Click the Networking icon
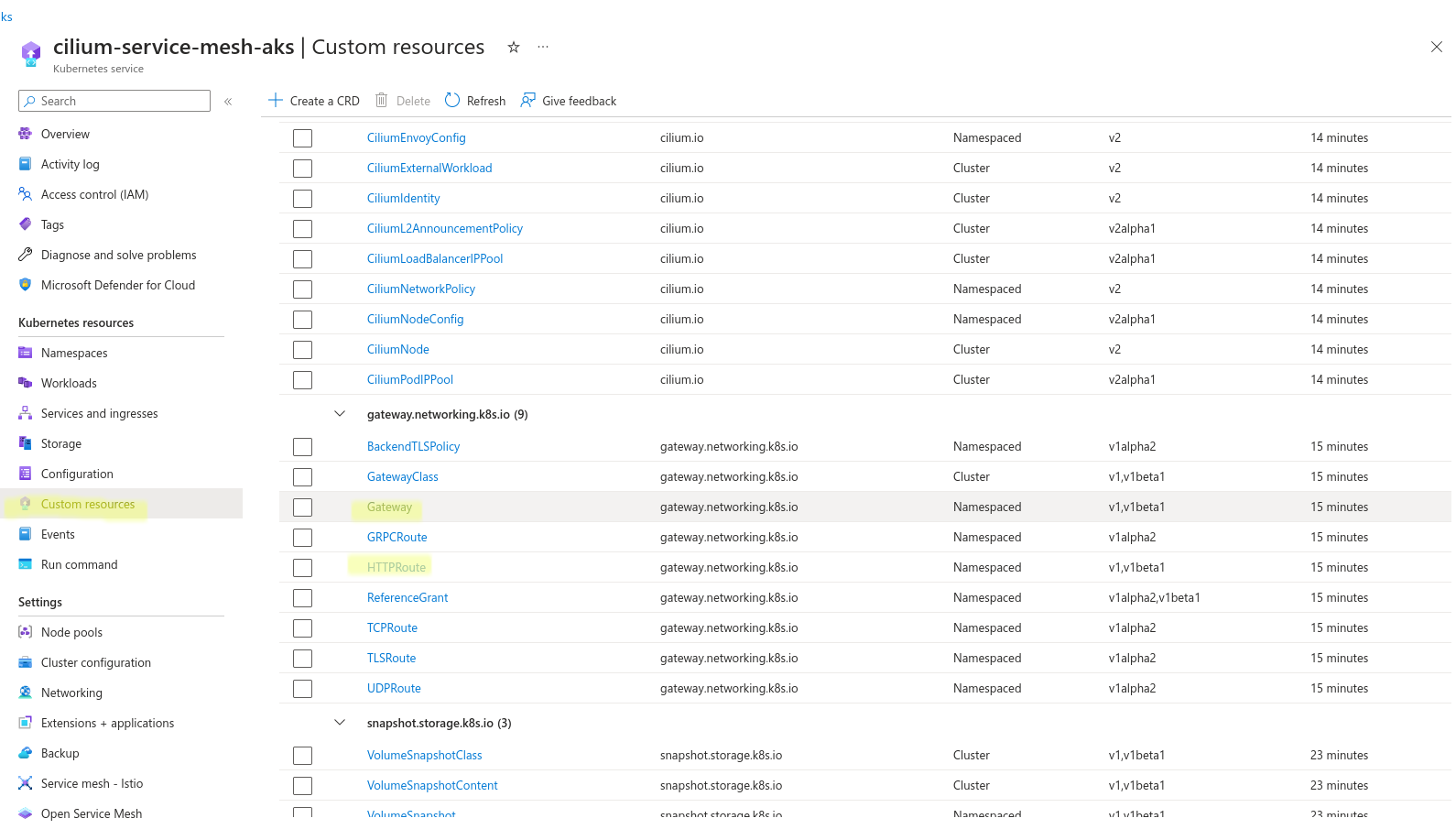 (x=25, y=693)
